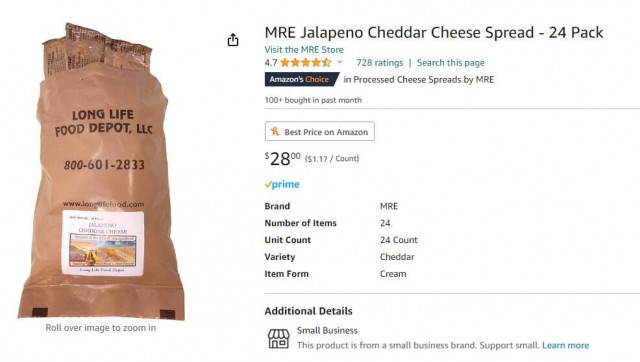Click the MRE cheese spread product image
The height and width of the screenshot is (362, 640).
[x=101, y=171]
